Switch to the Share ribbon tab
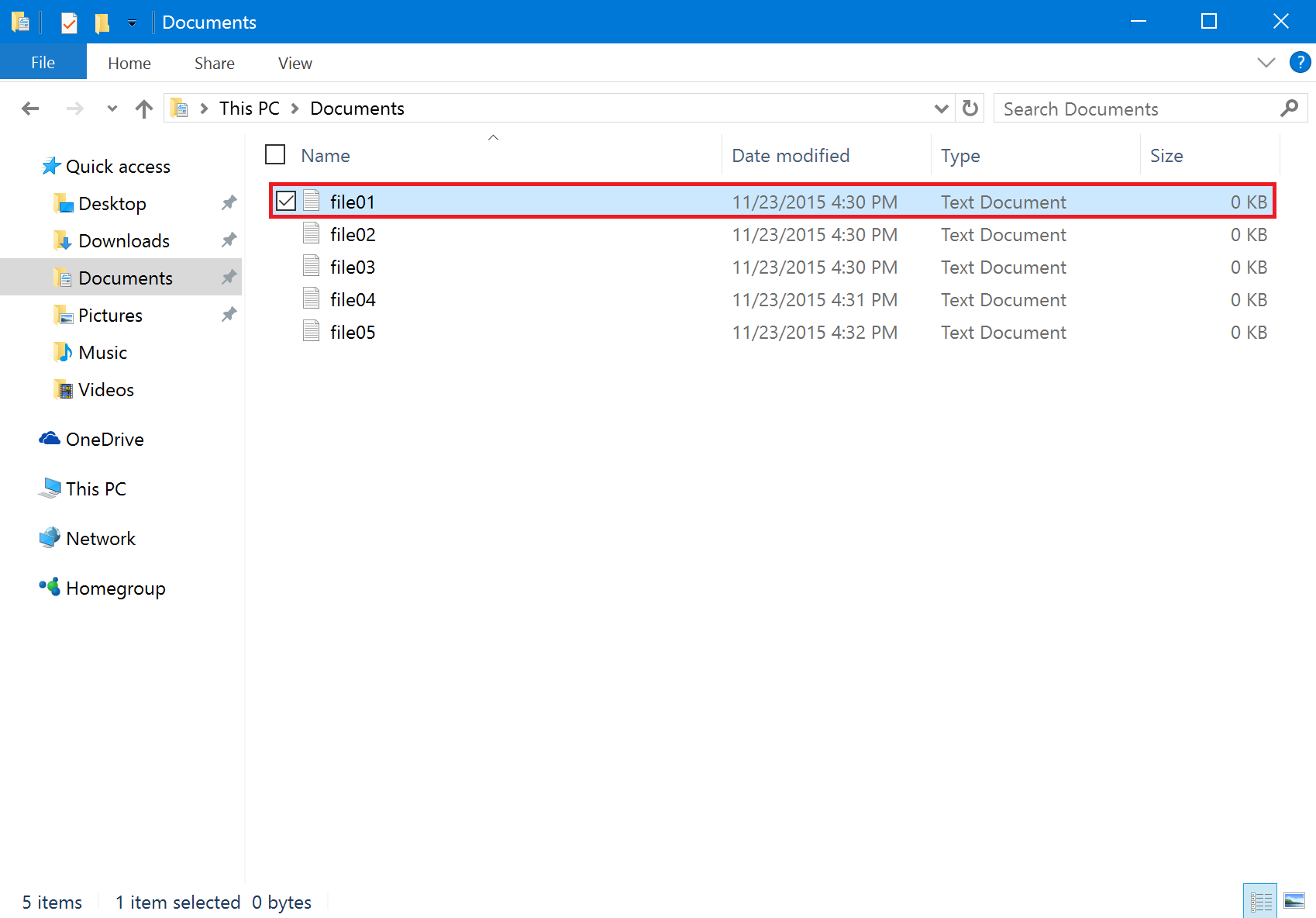Image resolution: width=1316 pixels, height=918 pixels. (x=215, y=64)
